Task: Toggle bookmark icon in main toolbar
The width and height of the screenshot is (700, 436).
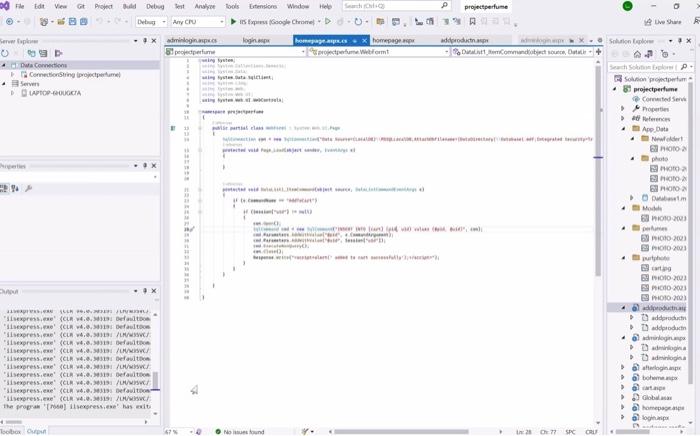Action: [472, 21]
